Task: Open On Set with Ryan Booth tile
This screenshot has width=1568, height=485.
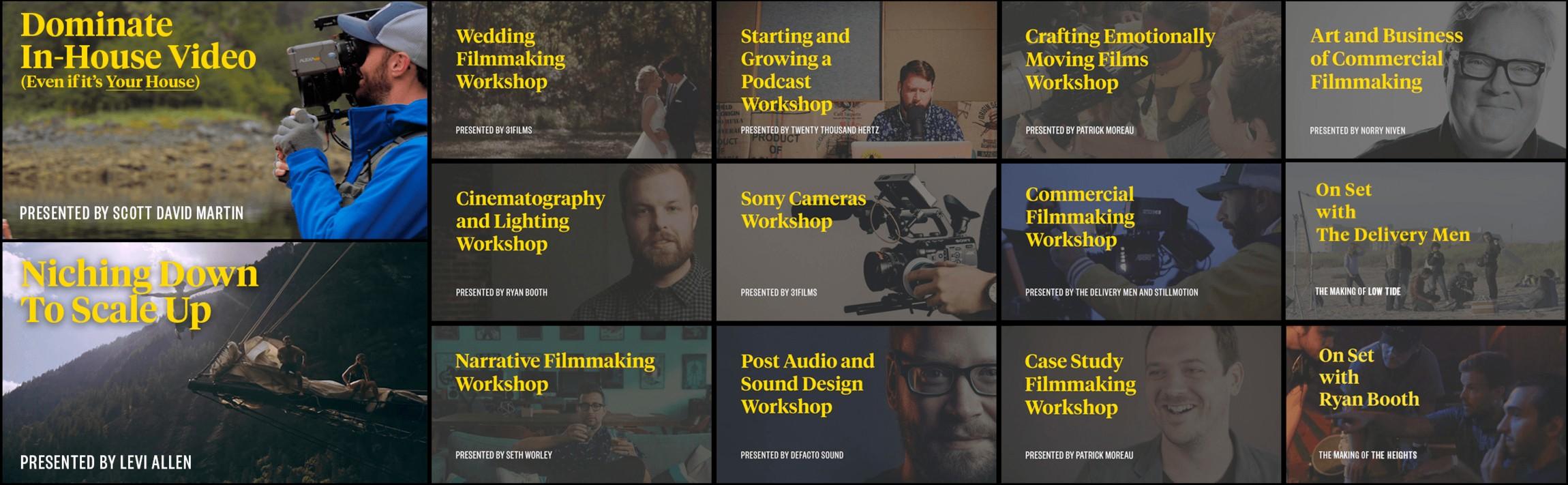Action: [1425, 405]
